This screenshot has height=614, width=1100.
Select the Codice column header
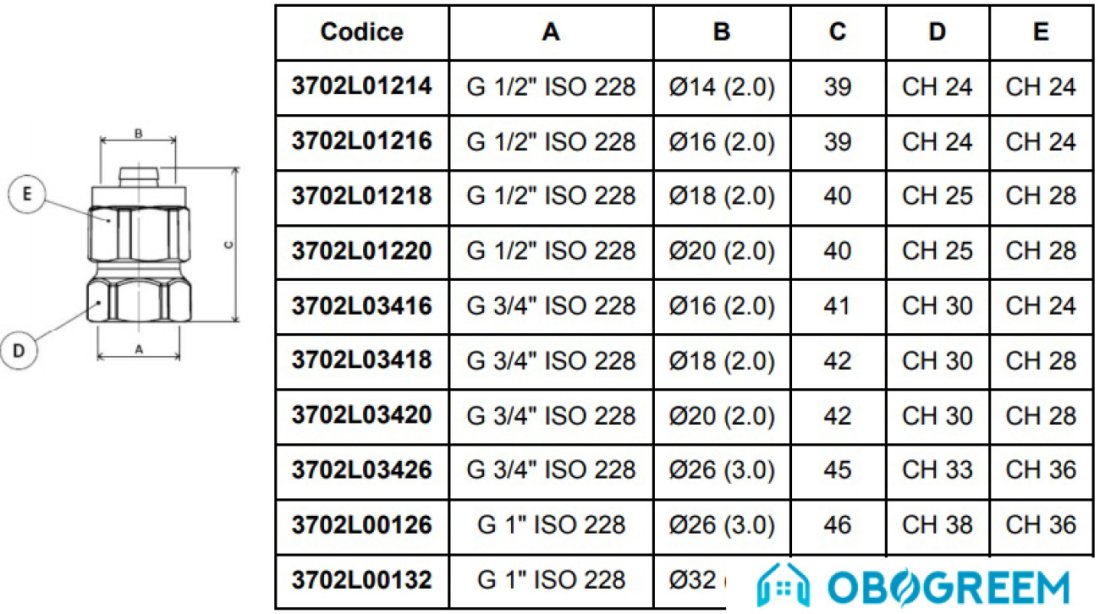[362, 32]
